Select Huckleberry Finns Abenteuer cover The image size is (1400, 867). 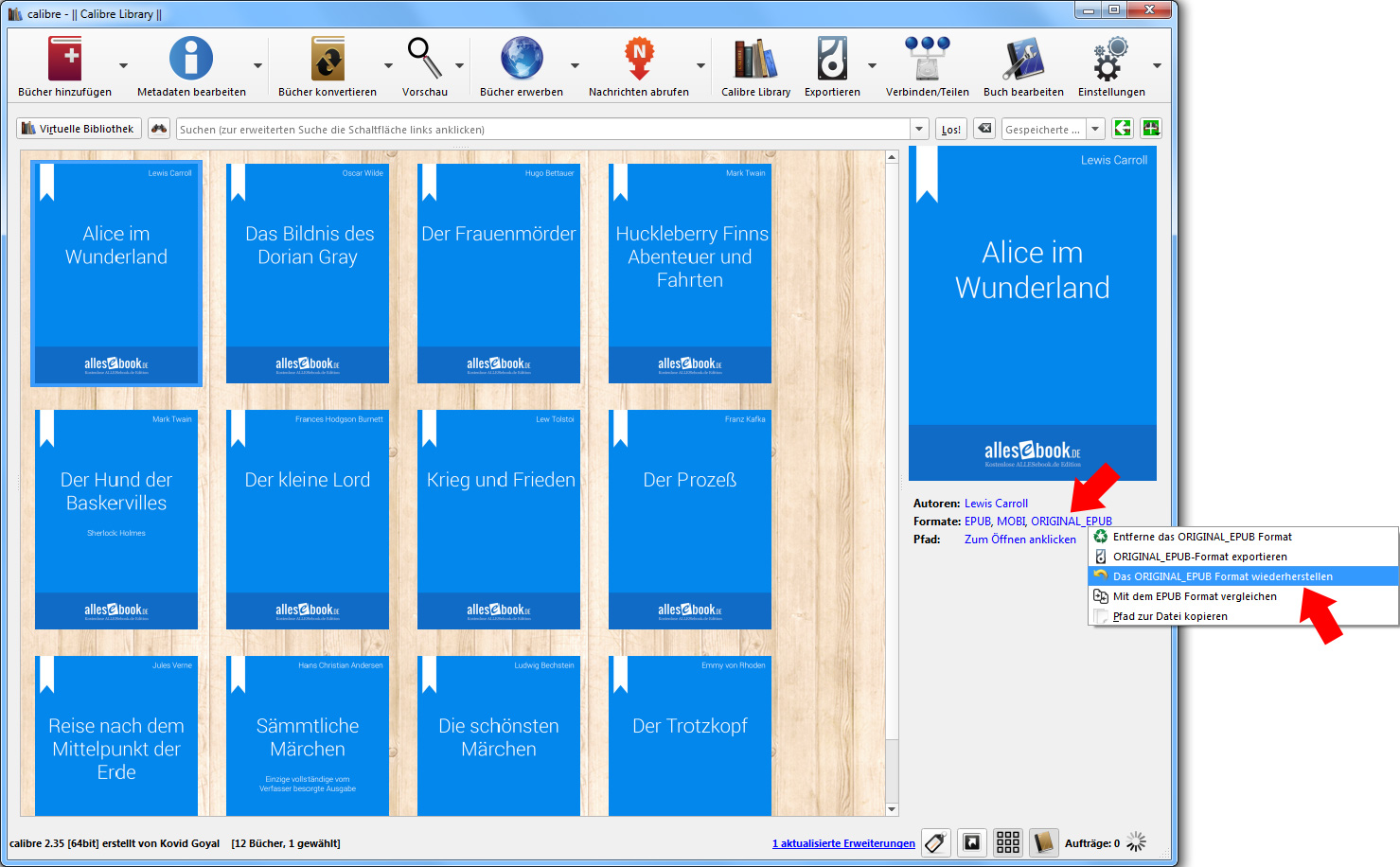(690, 274)
